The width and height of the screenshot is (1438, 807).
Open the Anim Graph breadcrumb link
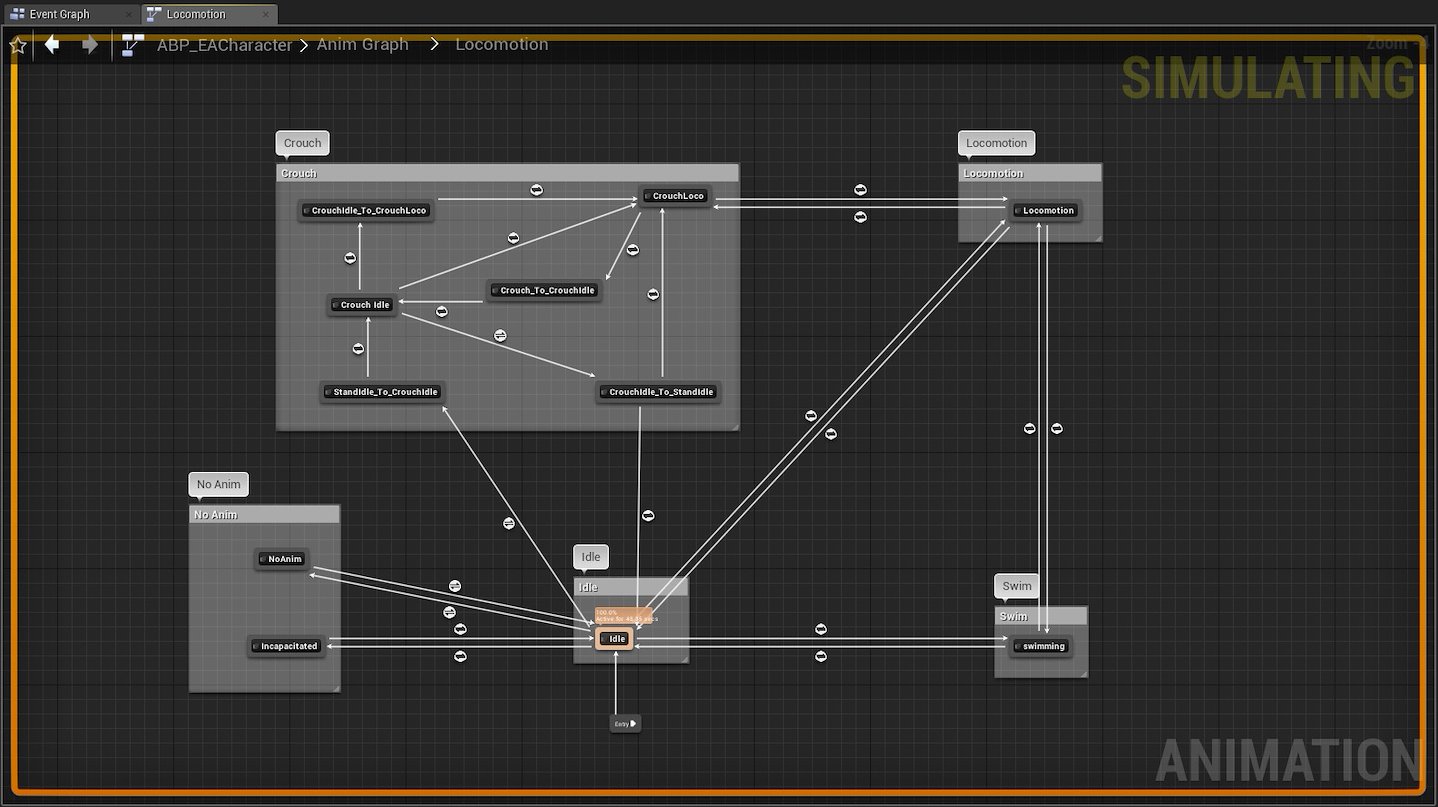pyautogui.click(x=362, y=44)
